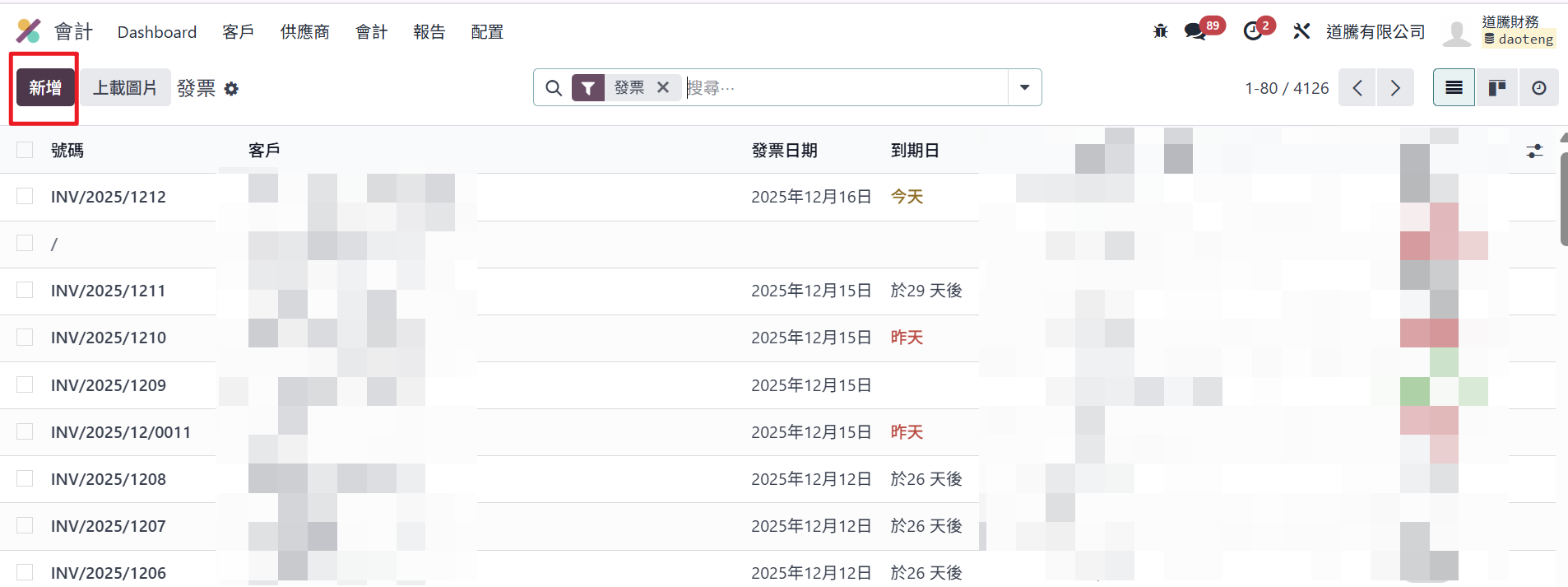Remove the 發票 filter tag
1568x587 pixels.
663,87
